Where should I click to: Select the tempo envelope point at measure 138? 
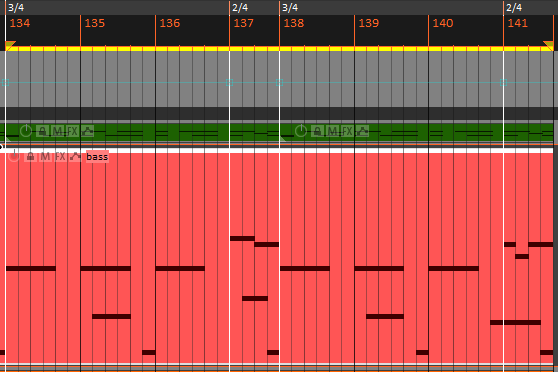click(280, 83)
